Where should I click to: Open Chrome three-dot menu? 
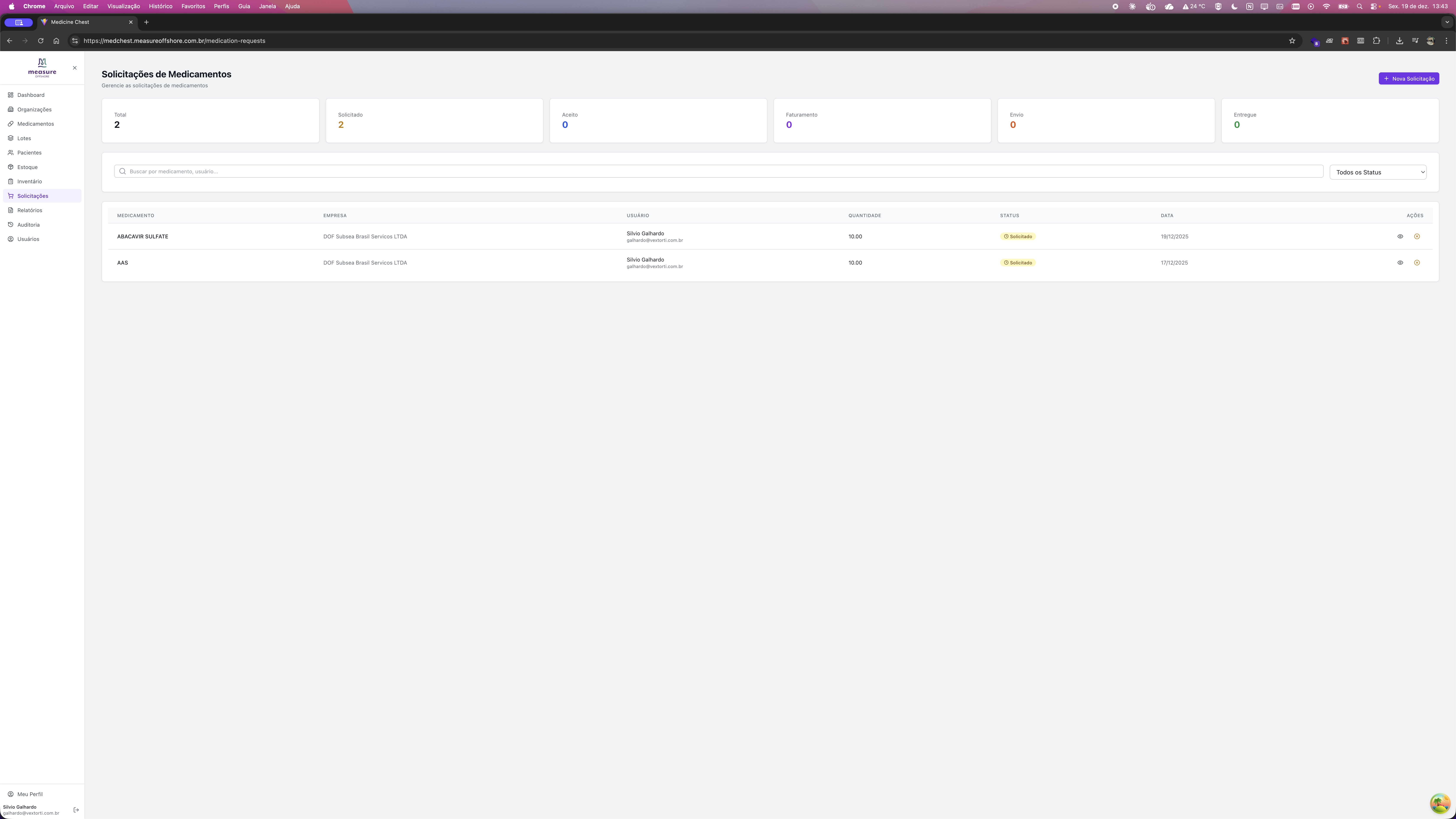[x=1446, y=41]
